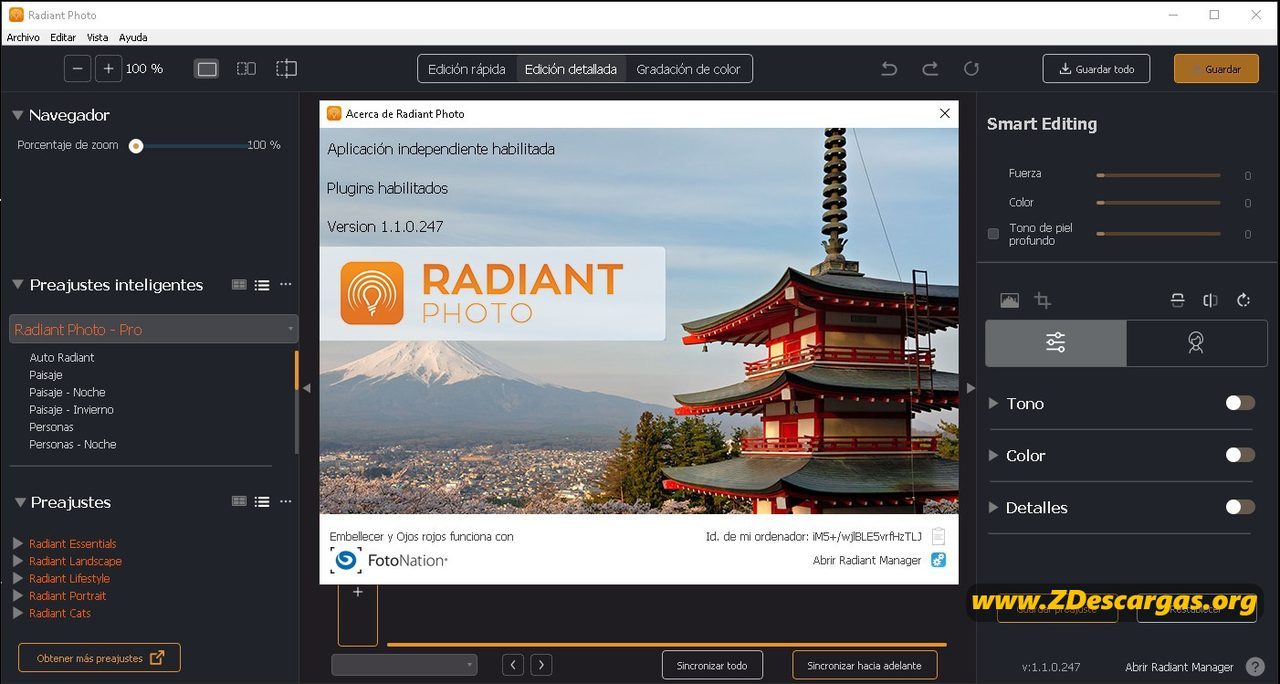Select the crop tool icon
The width and height of the screenshot is (1280, 684).
point(1043,300)
